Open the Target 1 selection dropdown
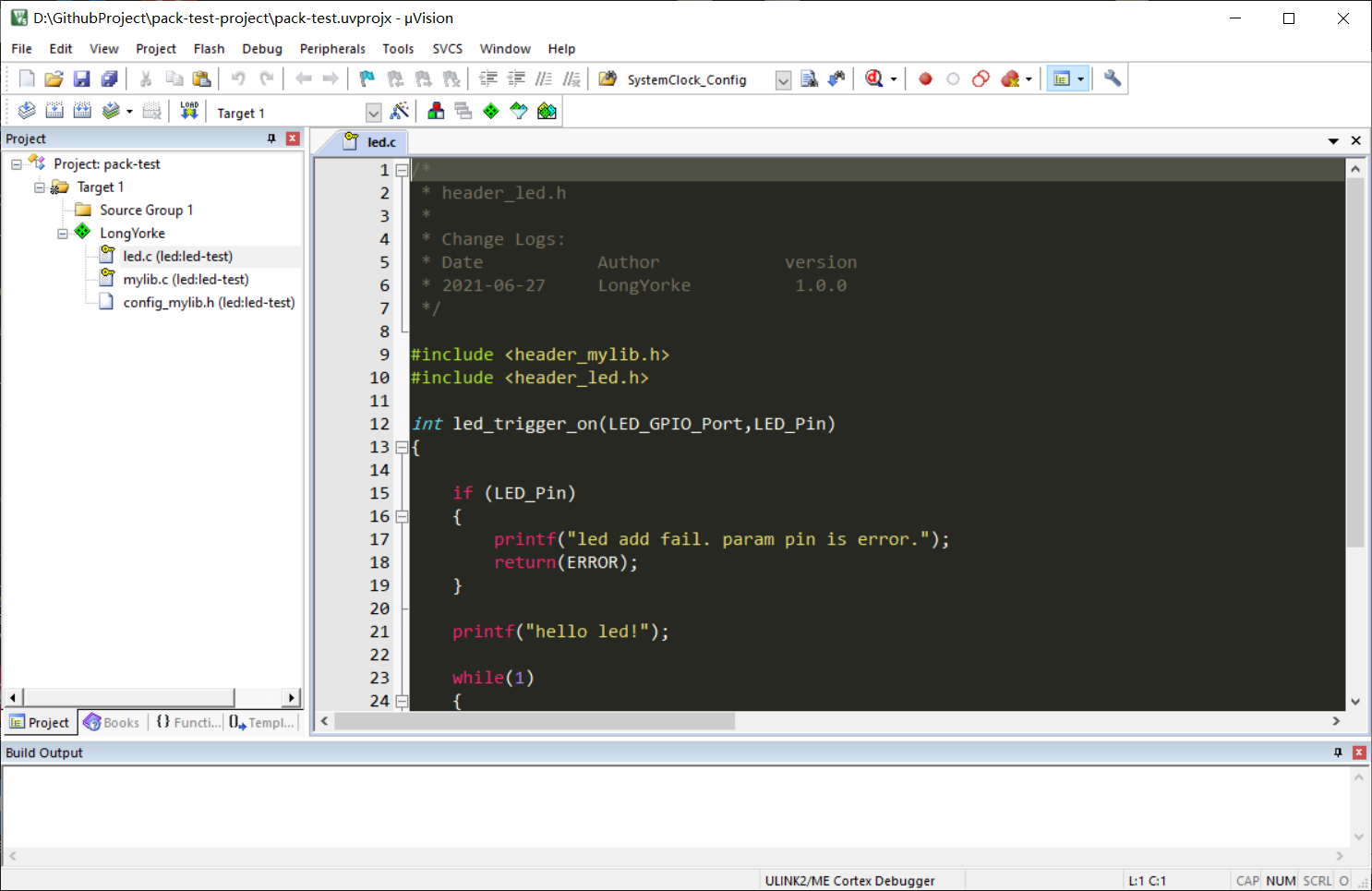The width and height of the screenshot is (1372, 891). click(373, 113)
